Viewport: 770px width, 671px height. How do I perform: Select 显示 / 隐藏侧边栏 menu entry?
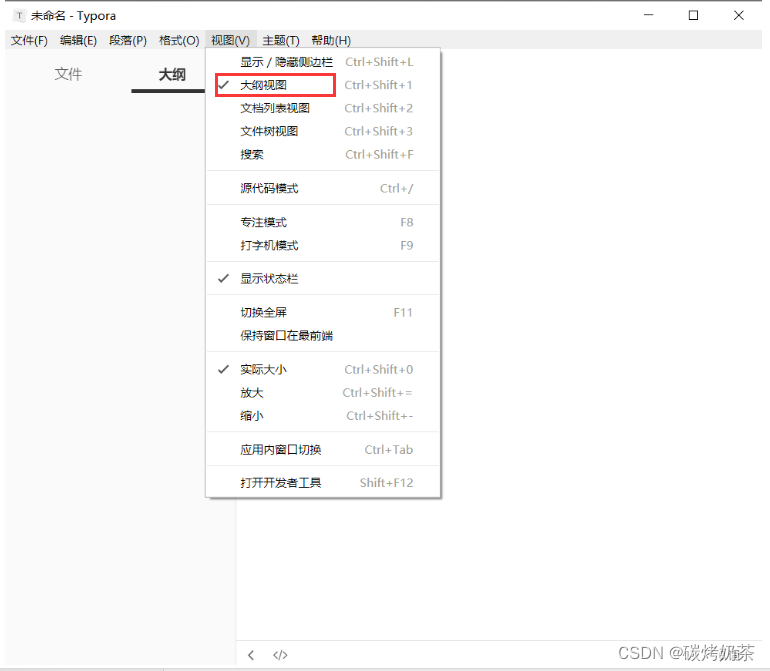[x=323, y=62]
